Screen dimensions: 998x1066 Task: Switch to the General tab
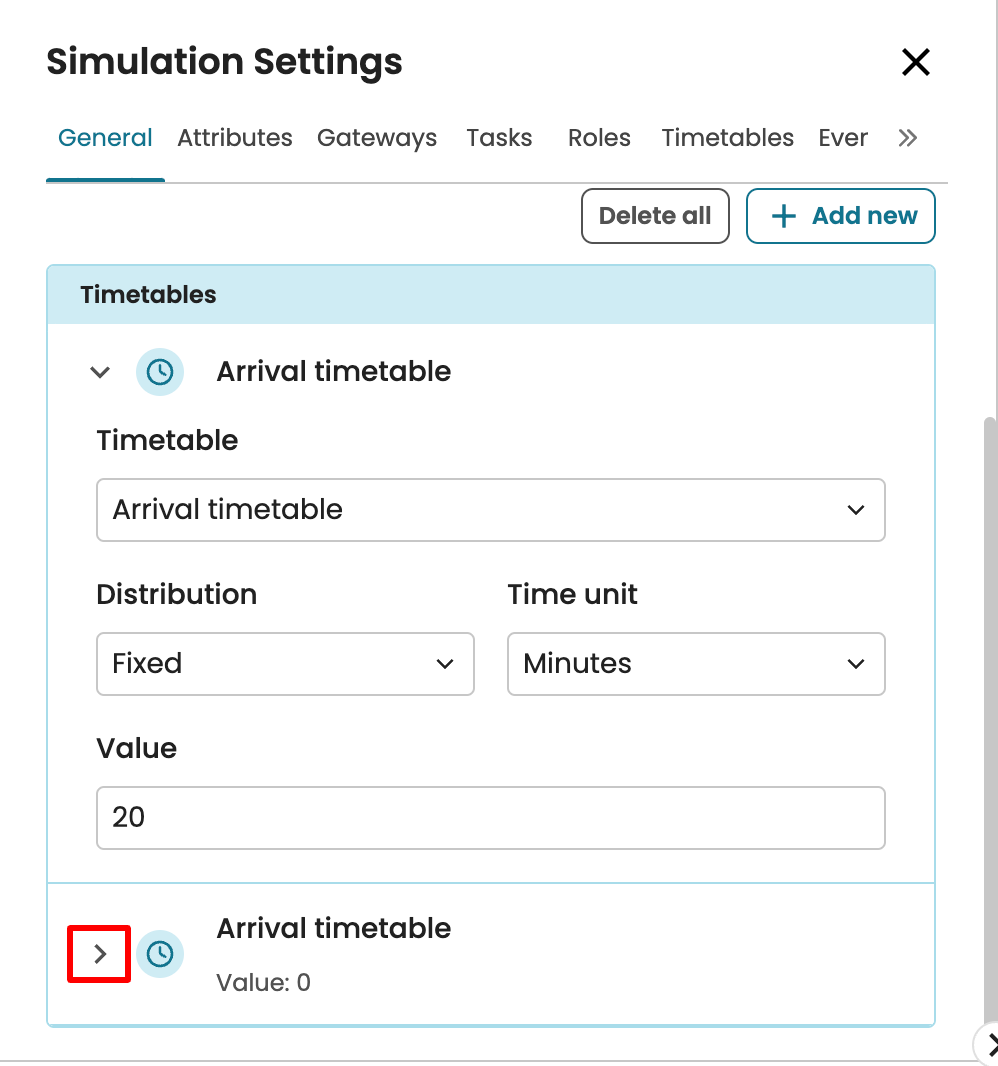(x=105, y=138)
